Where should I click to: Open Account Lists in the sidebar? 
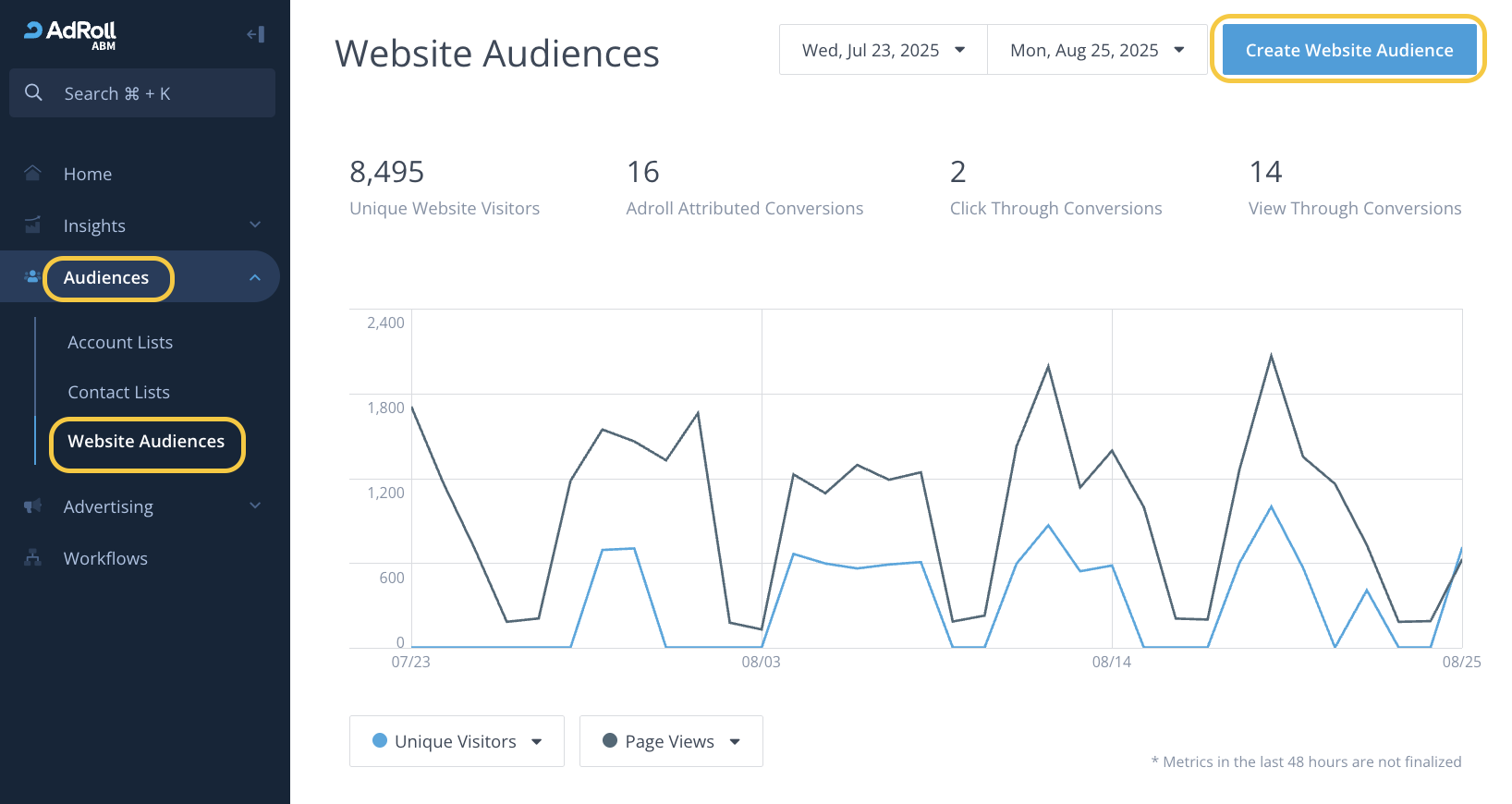click(120, 342)
